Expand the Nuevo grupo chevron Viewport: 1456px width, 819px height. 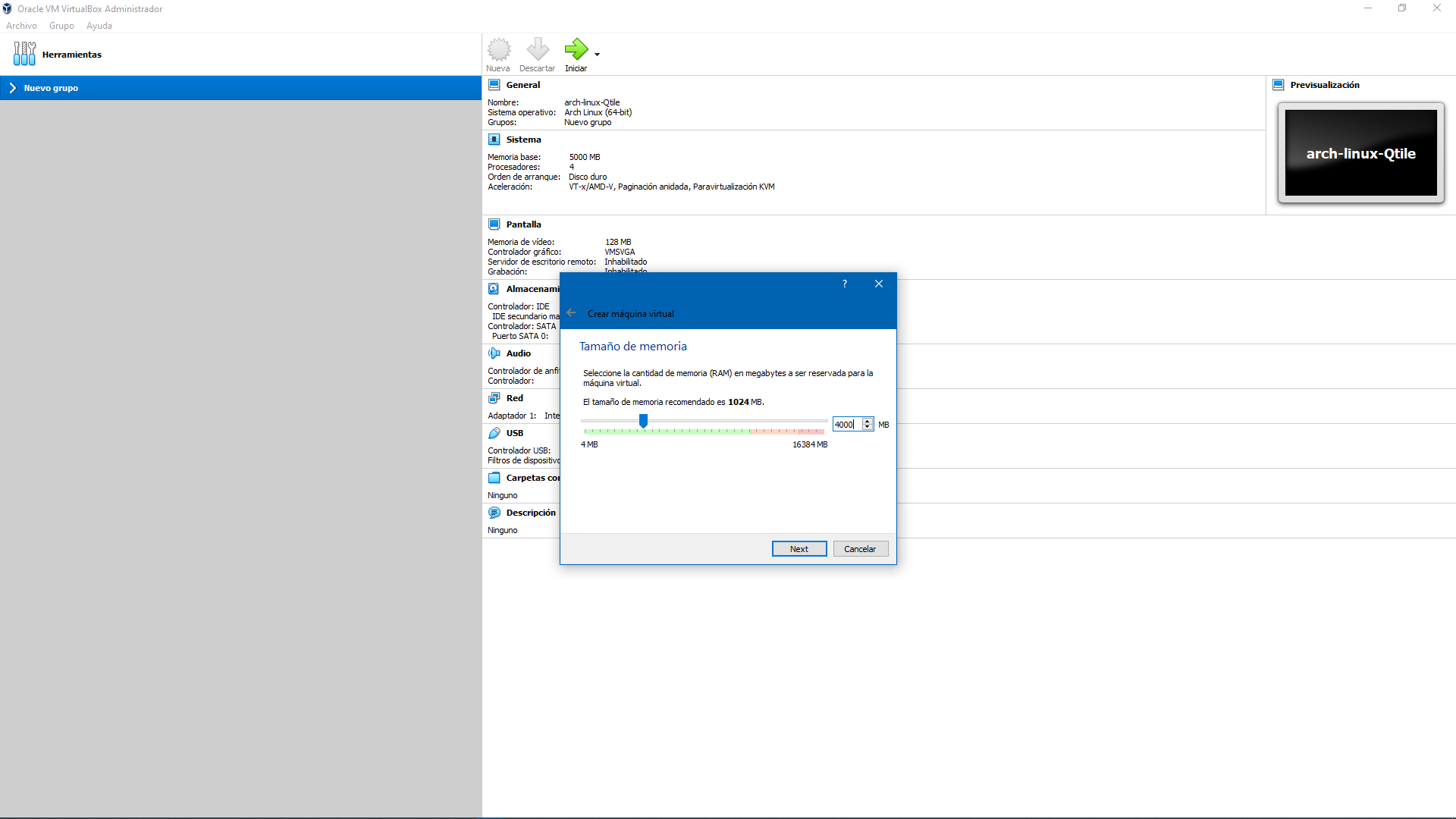tap(13, 88)
